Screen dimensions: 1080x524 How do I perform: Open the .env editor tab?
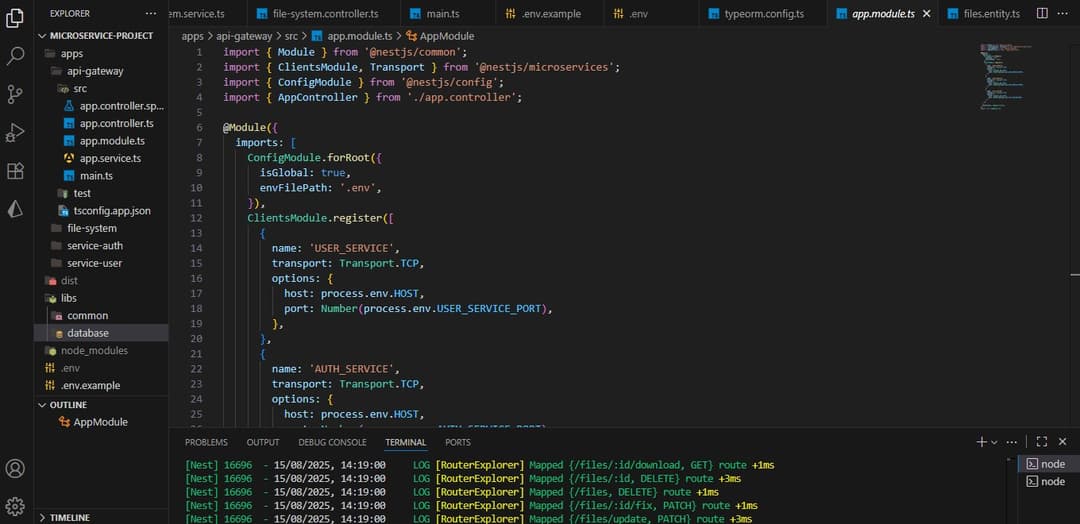pyautogui.click(x=650, y=13)
